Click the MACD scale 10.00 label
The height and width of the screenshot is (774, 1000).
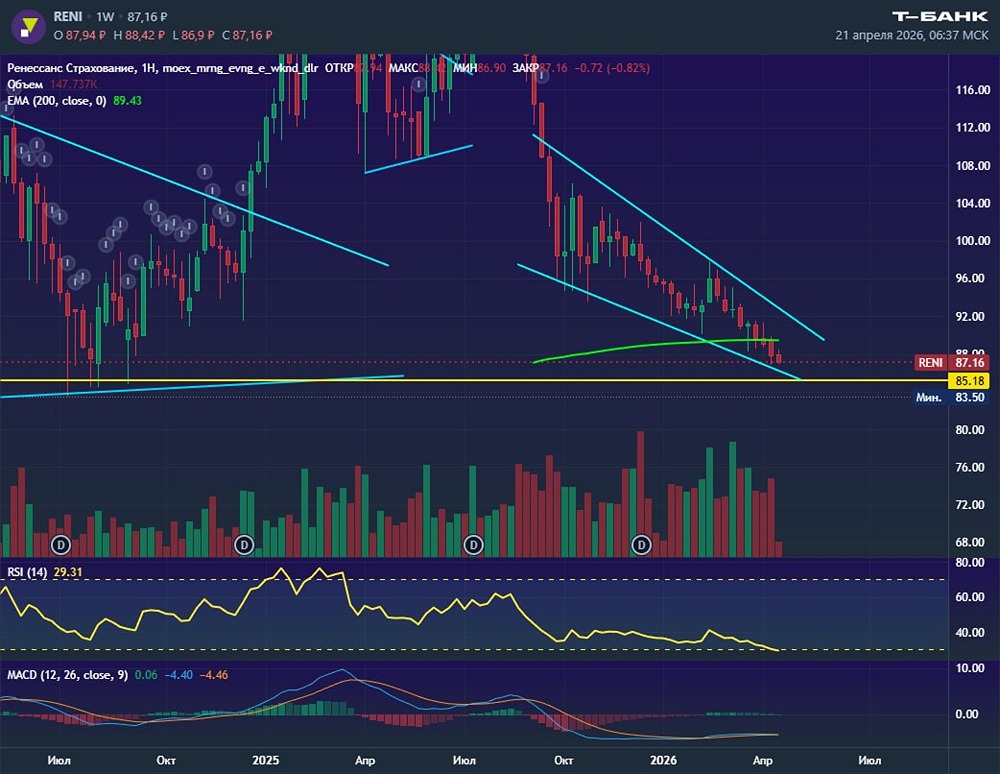pos(970,668)
